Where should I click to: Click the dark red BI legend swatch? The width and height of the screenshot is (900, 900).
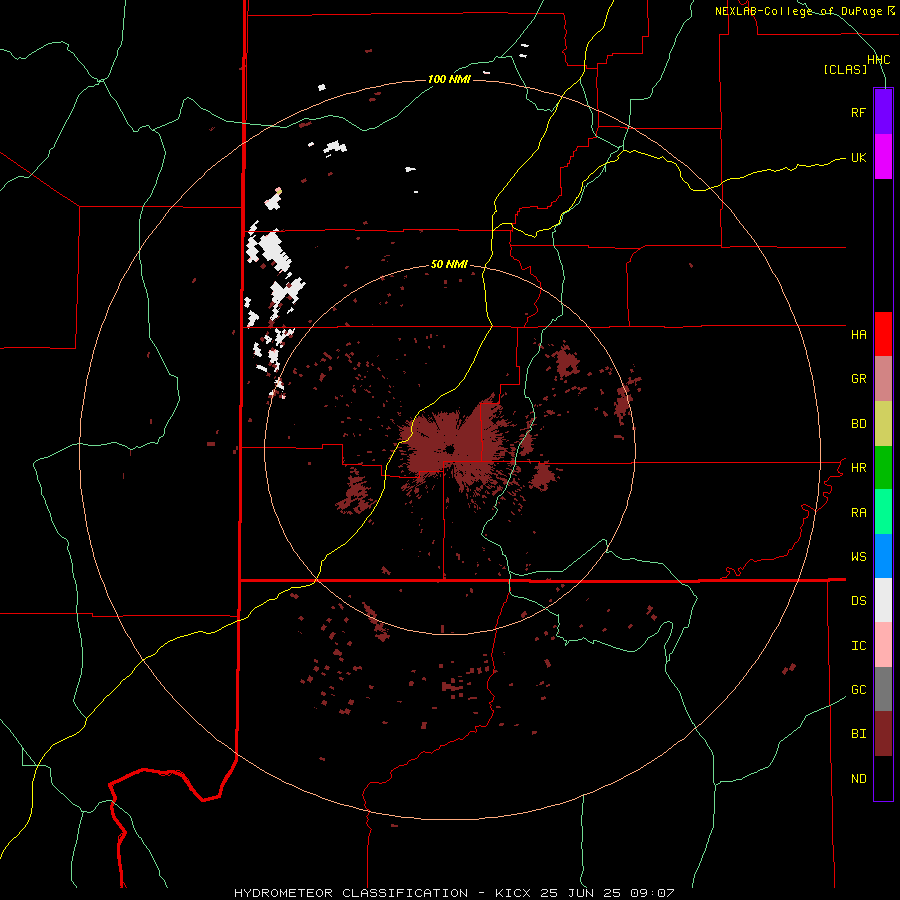point(883,734)
